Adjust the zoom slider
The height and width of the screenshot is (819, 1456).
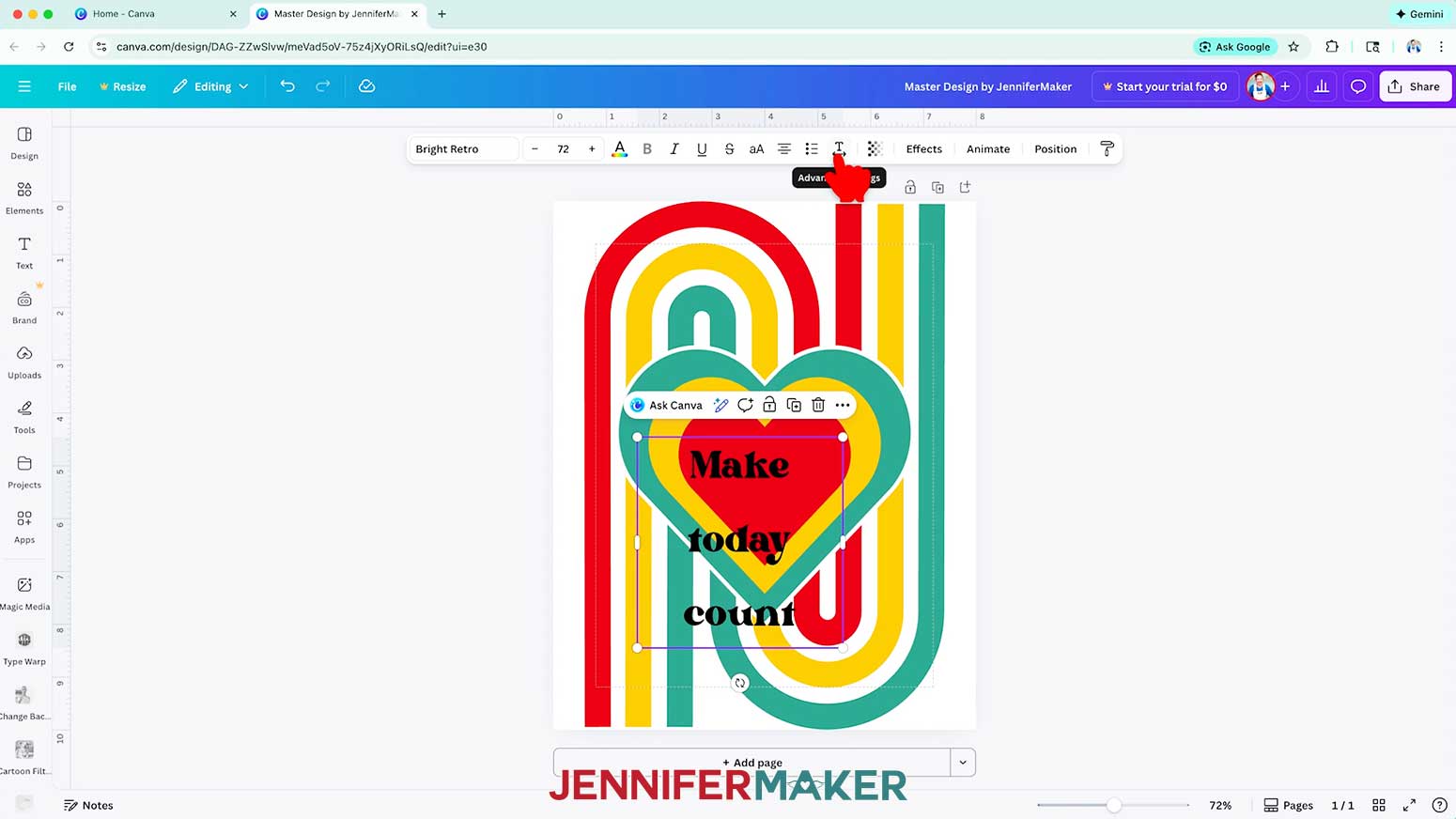tap(1113, 806)
